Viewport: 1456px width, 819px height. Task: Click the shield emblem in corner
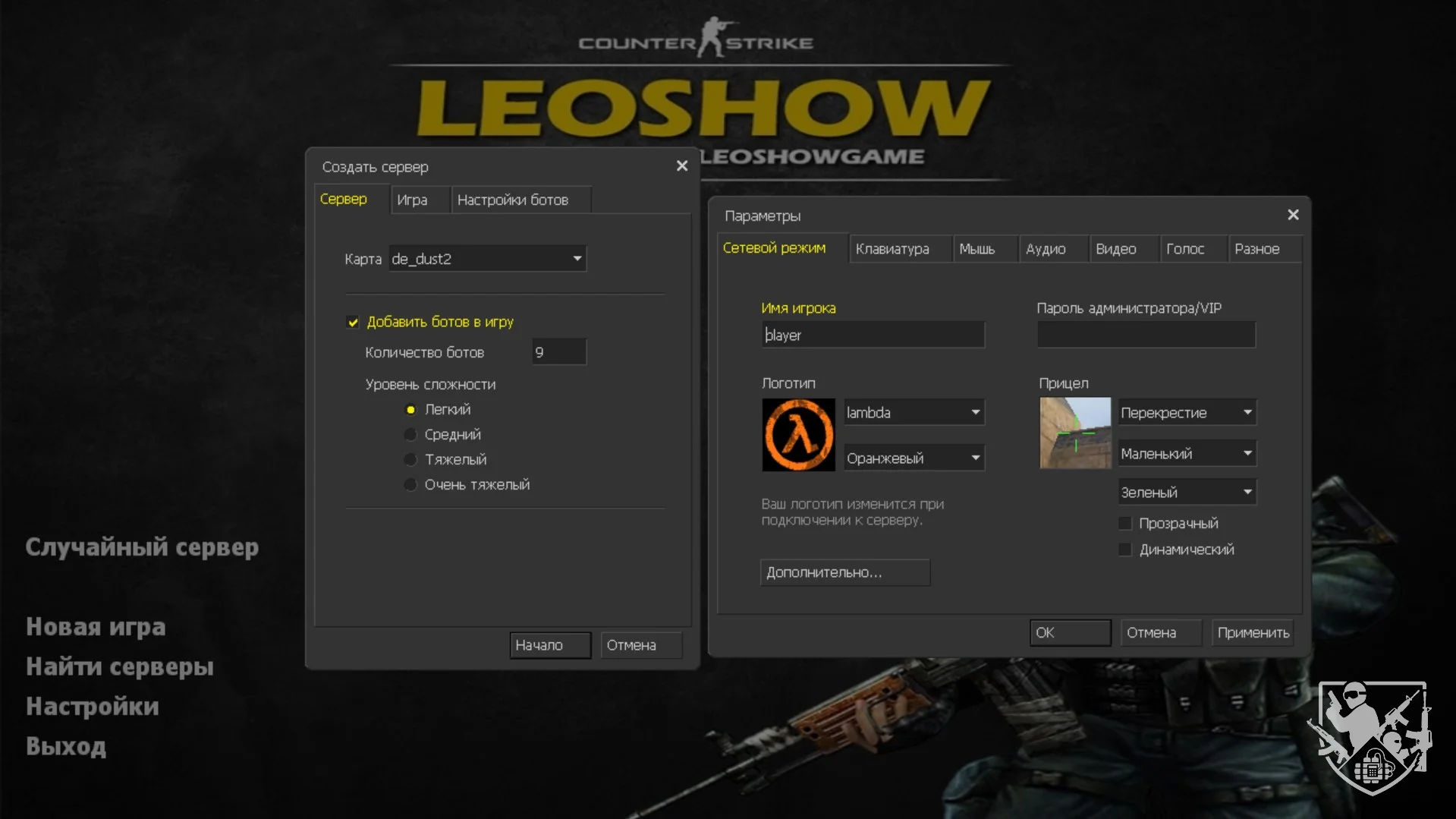pos(1371,736)
